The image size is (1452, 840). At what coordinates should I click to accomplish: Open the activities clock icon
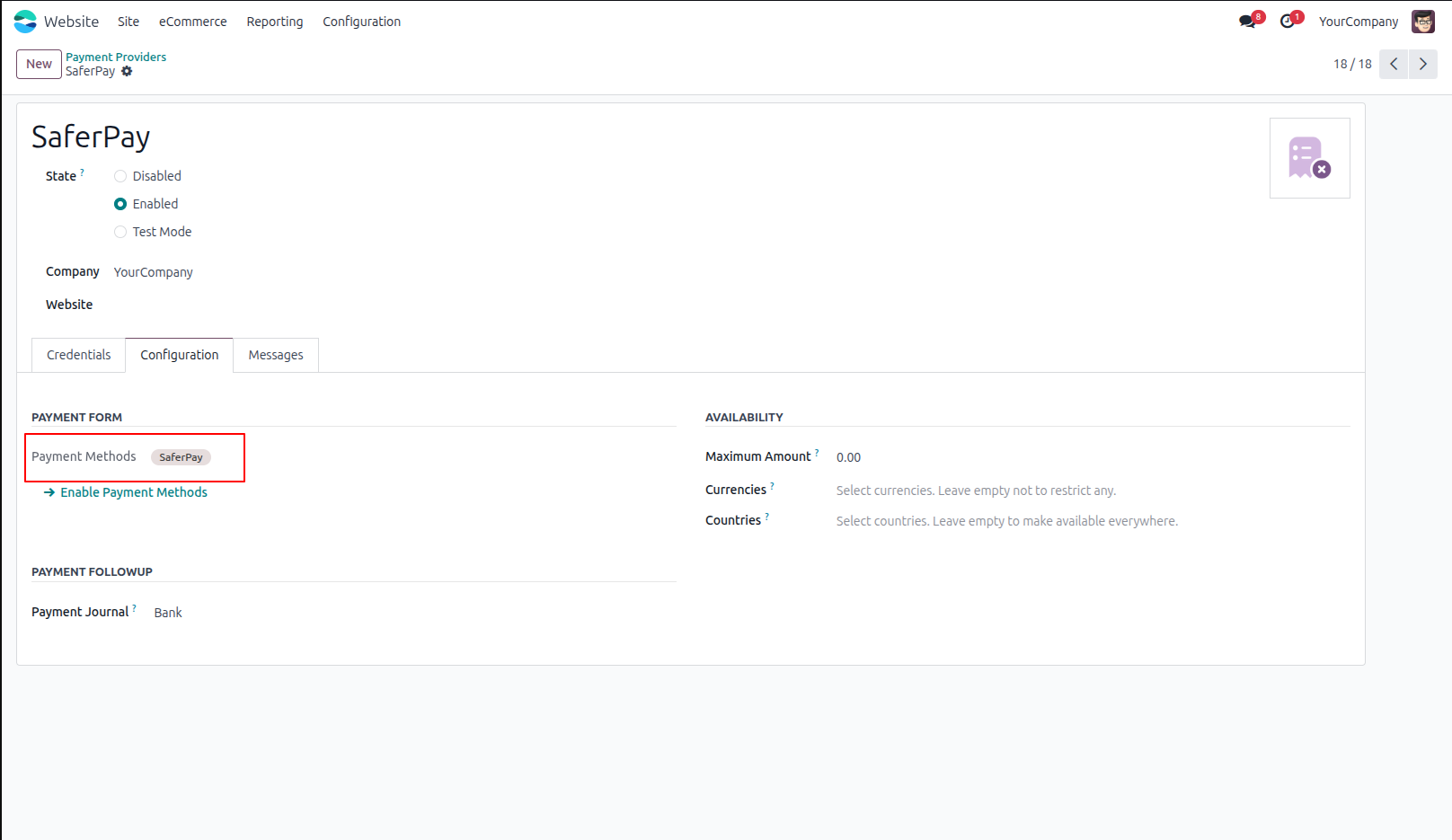coord(1287,22)
